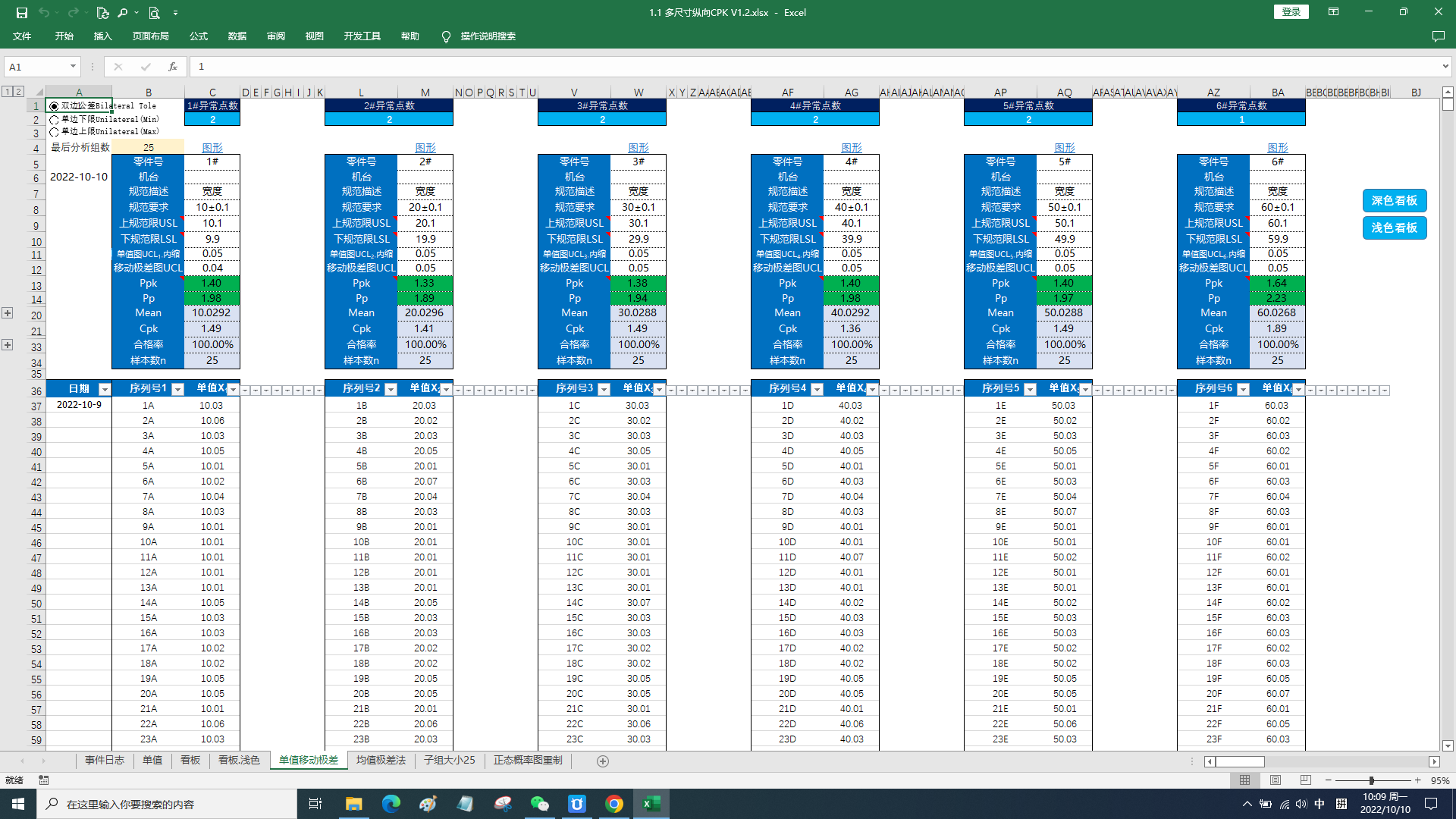Open the comments speech-bubble icon in ribbon
Viewport: 1456px width, 819px height.
[x=1438, y=36]
